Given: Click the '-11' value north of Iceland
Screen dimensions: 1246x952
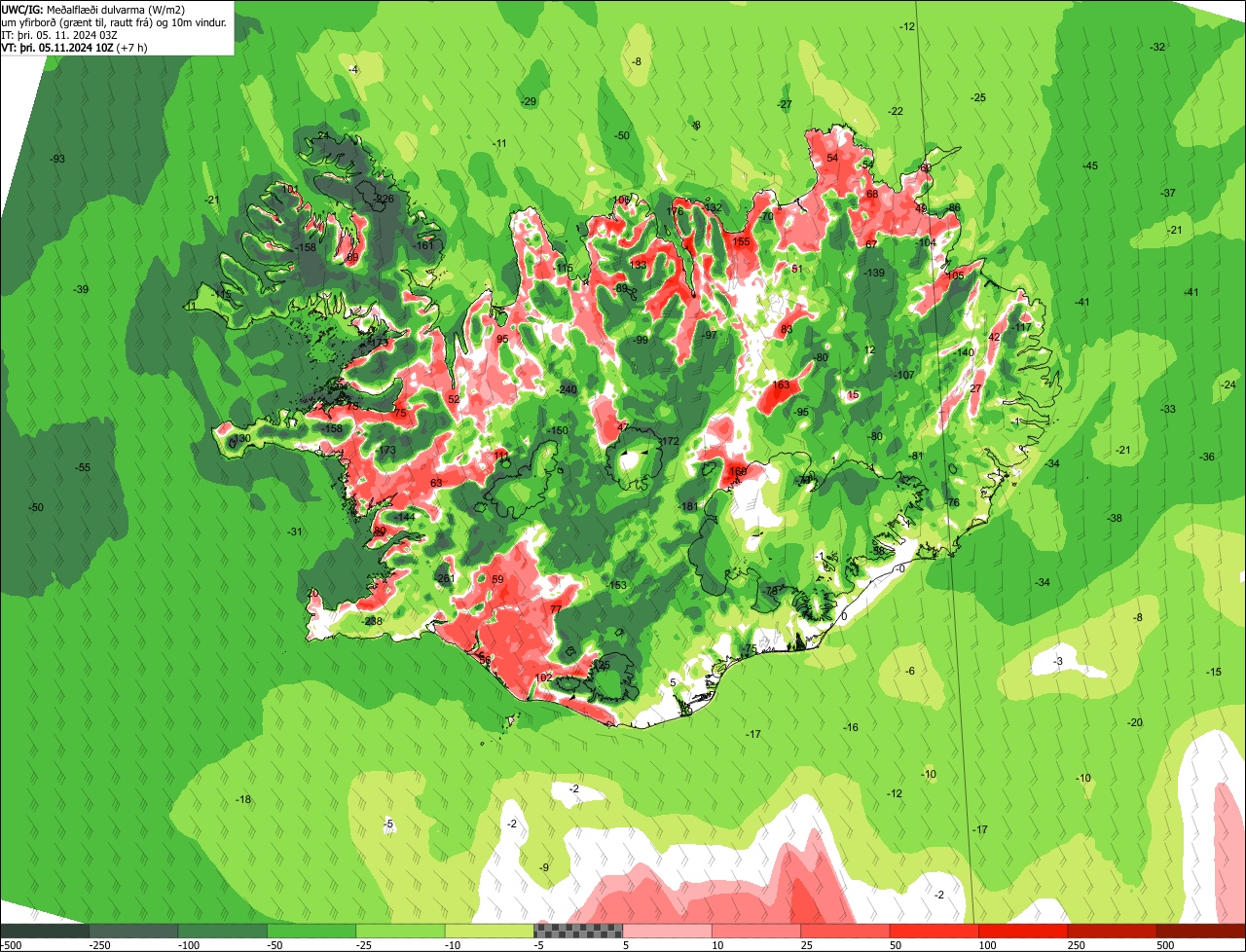Looking at the screenshot, I should coord(499,143).
